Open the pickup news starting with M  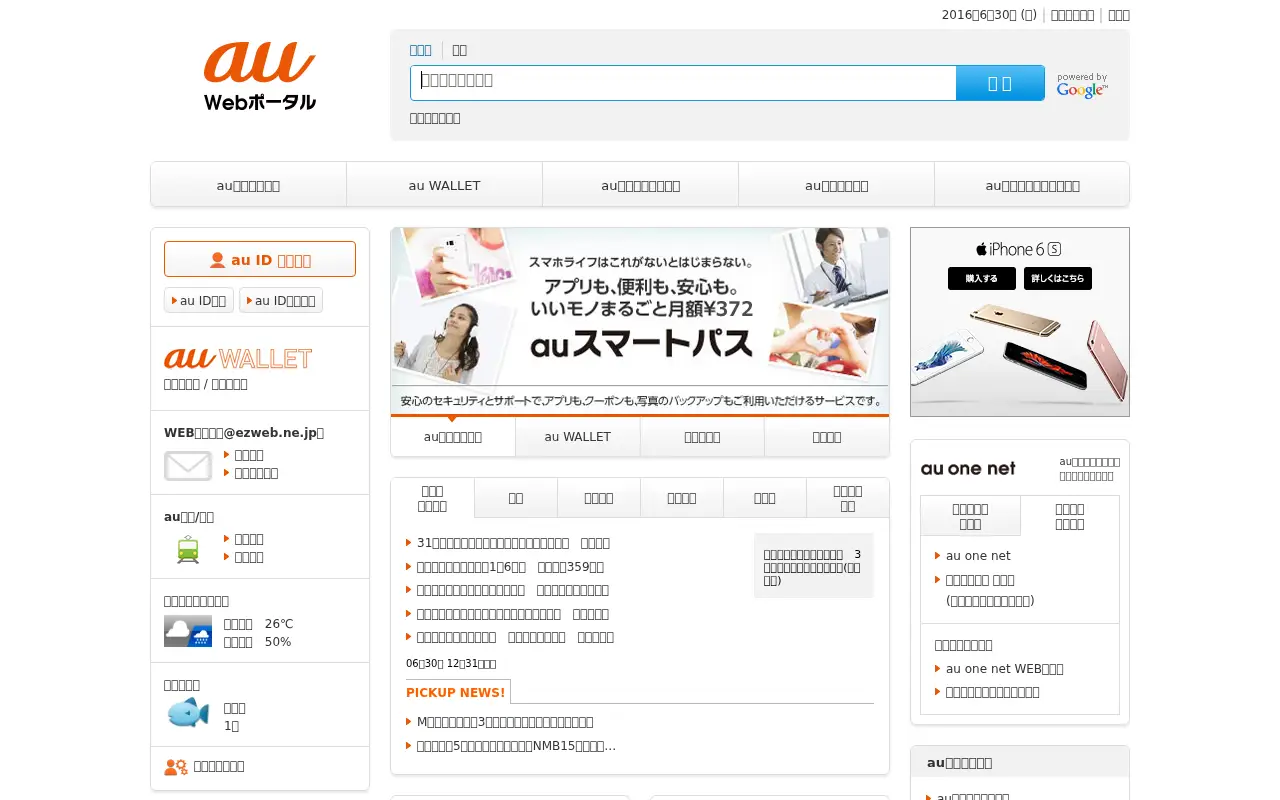tap(505, 722)
